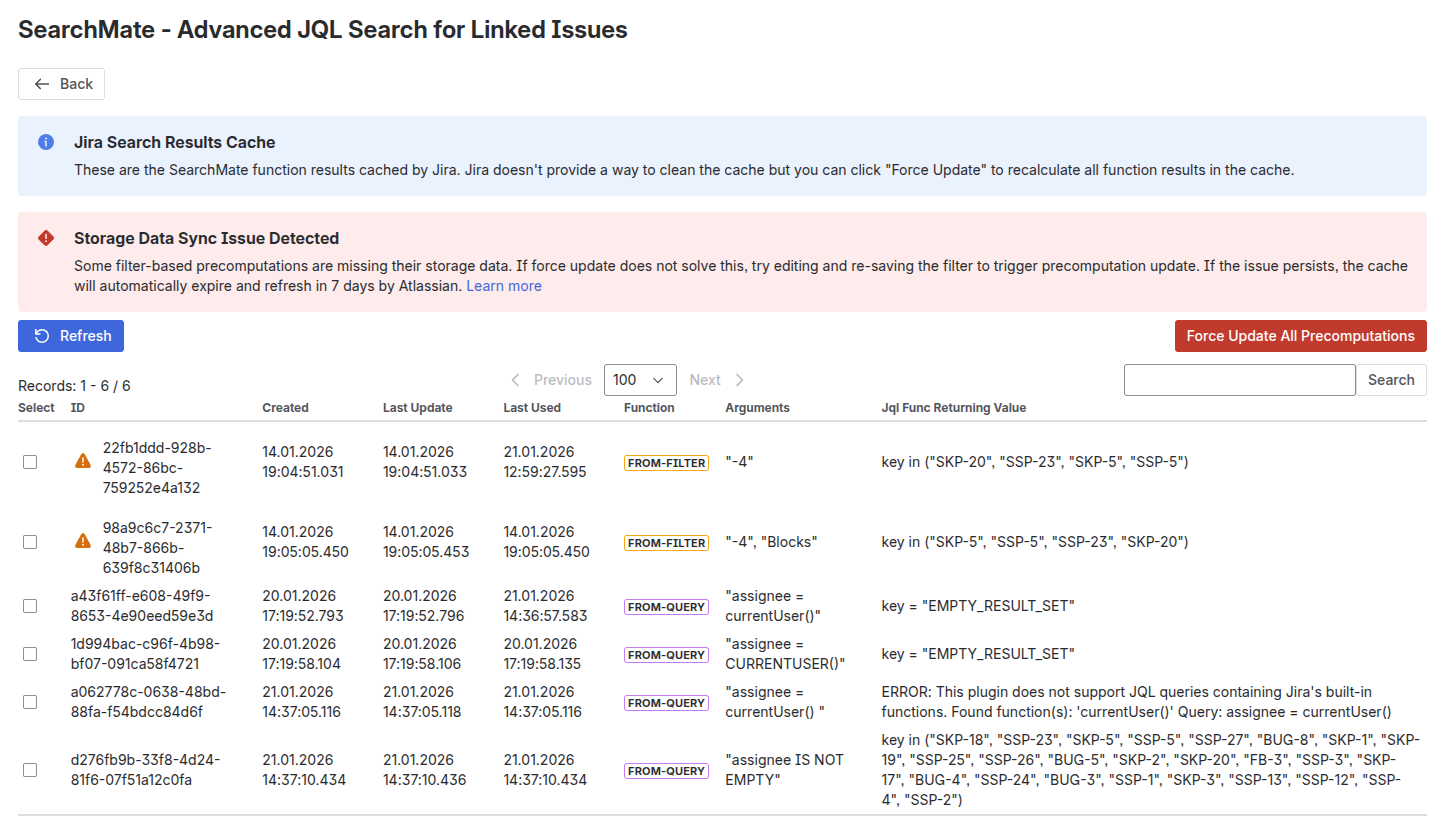The height and width of the screenshot is (836, 1449).
Task: Click the FROM-QUERY badge for assignee IS NOT EMPTY
Action: 666,771
